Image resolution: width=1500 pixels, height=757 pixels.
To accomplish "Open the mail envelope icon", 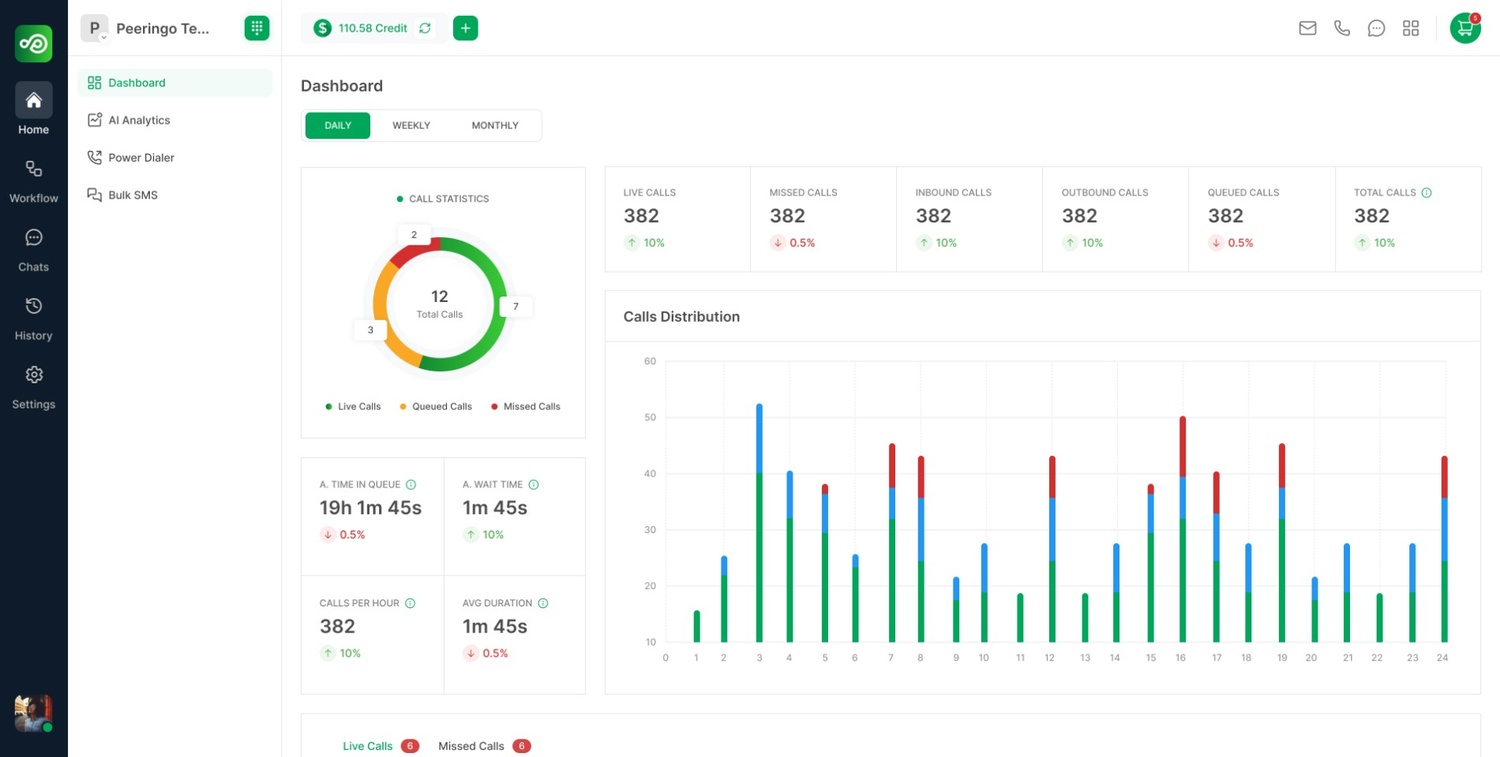I will pos(1307,28).
